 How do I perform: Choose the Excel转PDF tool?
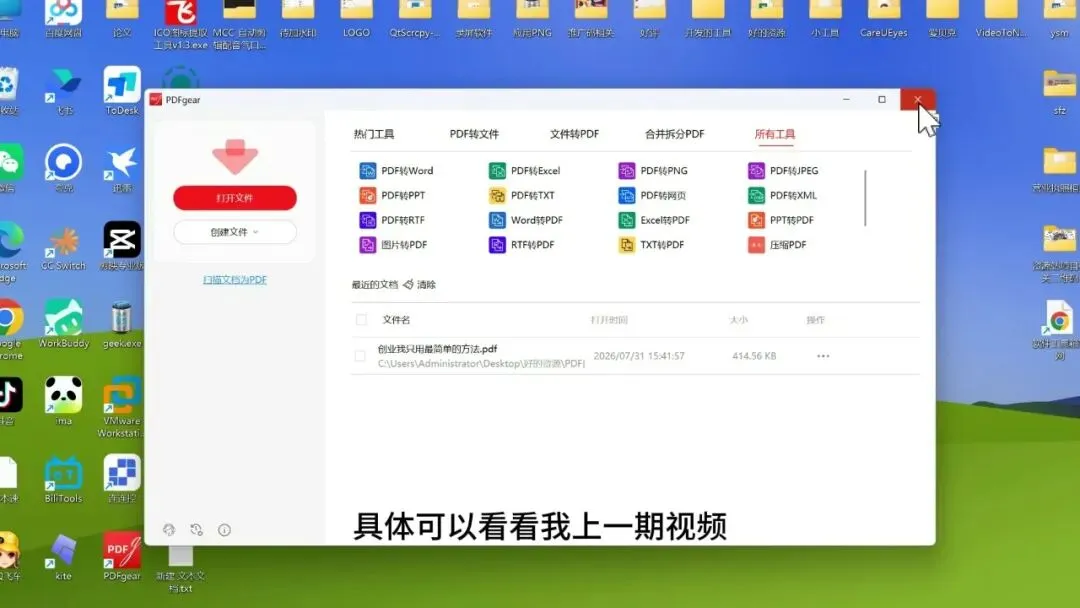[x=654, y=220]
